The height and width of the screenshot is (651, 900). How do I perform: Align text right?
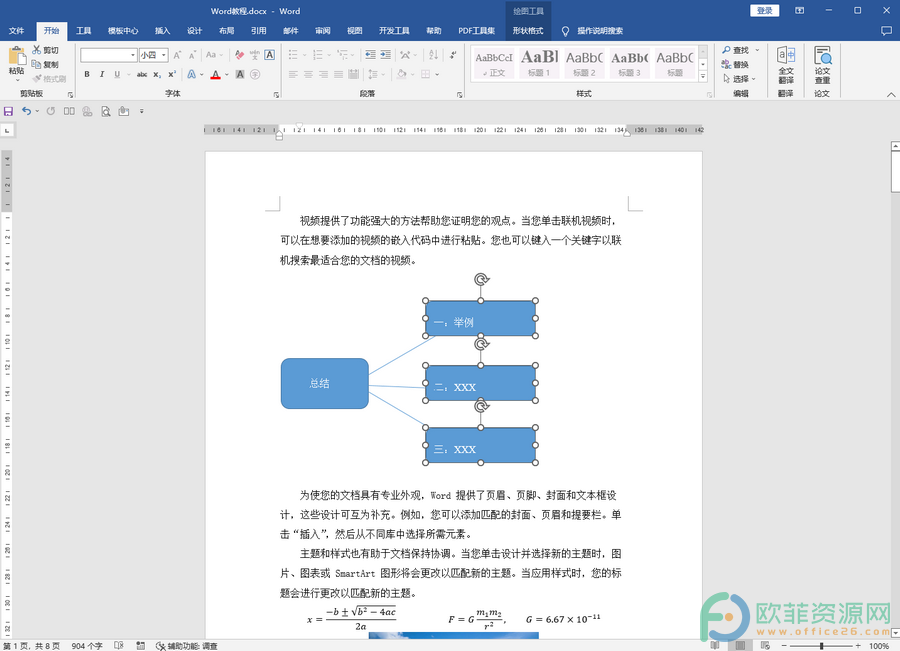[x=323, y=74]
